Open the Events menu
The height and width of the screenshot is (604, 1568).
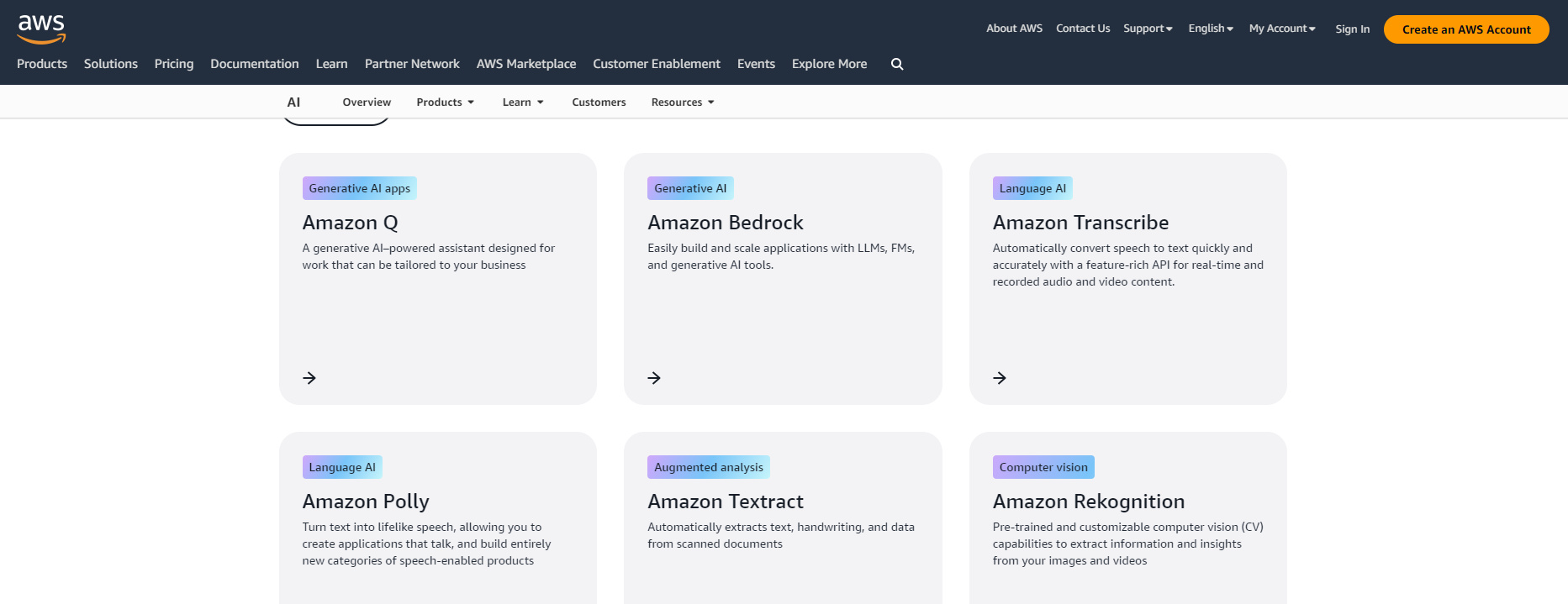click(x=756, y=64)
